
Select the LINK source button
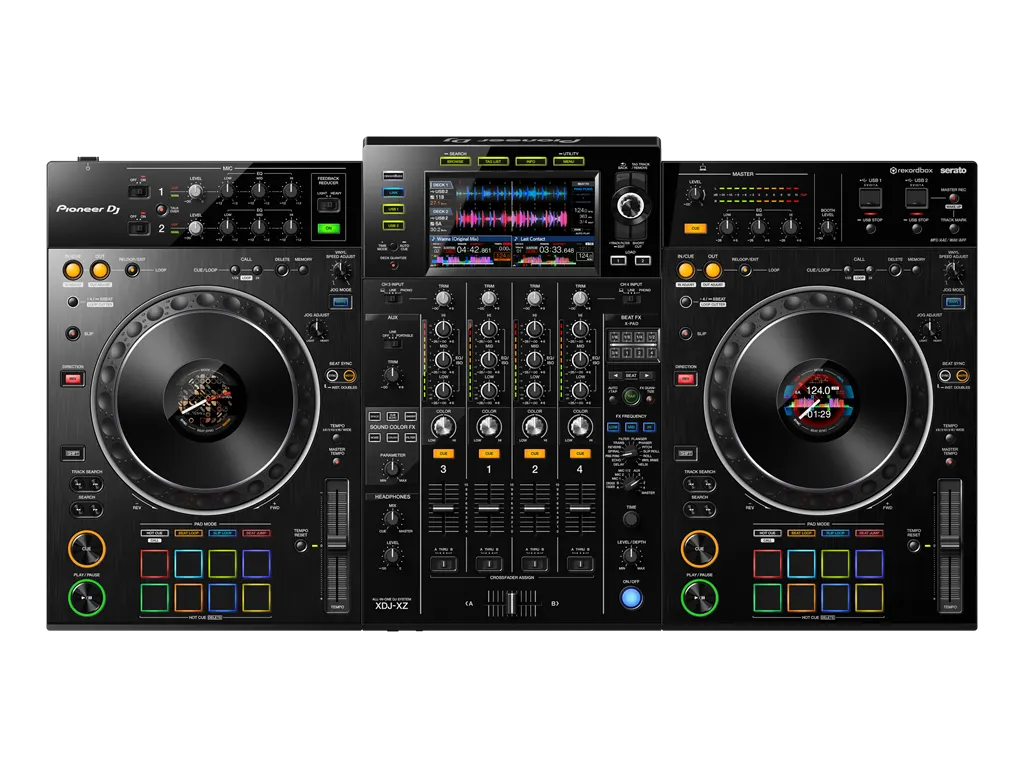click(x=394, y=193)
